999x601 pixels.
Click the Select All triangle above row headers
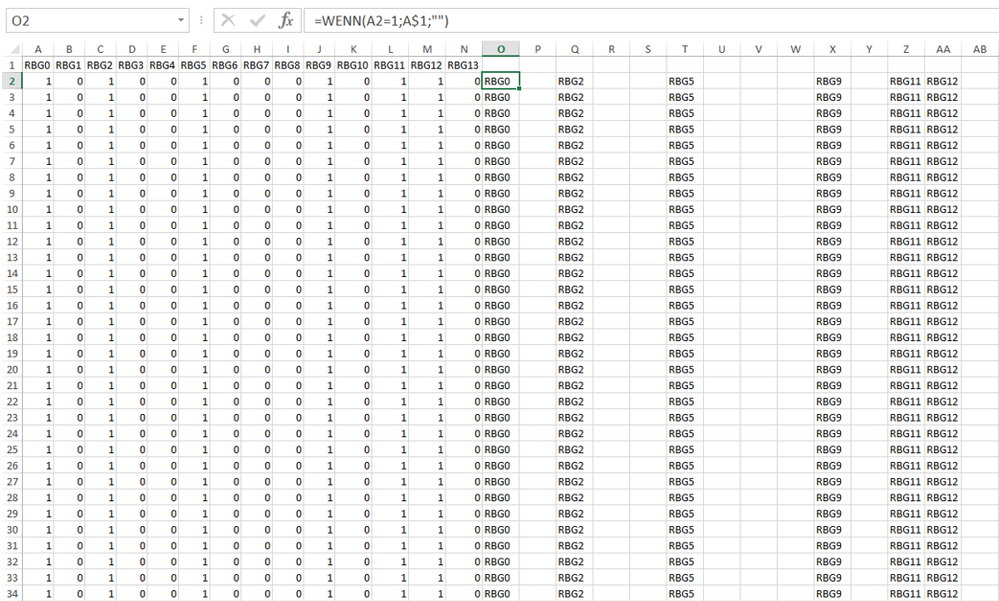(x=9, y=49)
